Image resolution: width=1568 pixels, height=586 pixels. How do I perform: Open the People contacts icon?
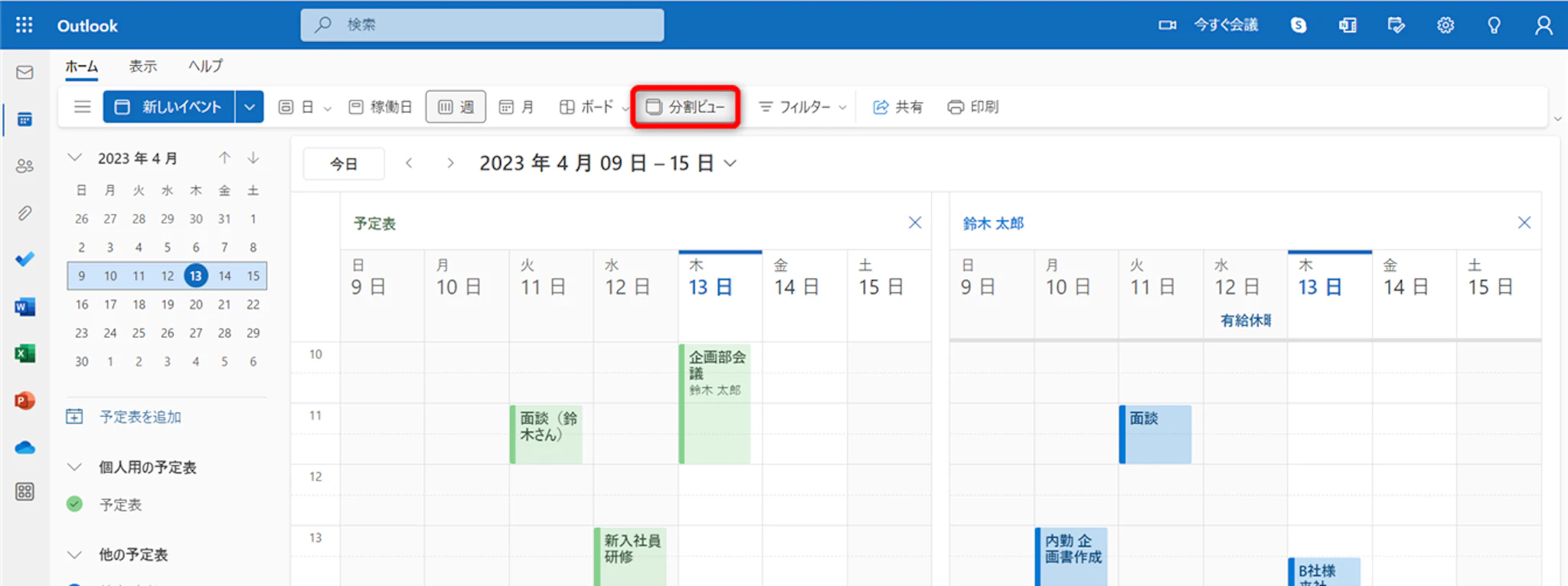[x=24, y=166]
